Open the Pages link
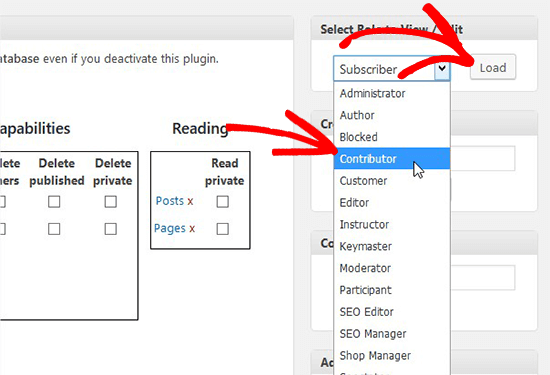Image resolution: width=550 pixels, height=375 pixels. click(x=170, y=228)
